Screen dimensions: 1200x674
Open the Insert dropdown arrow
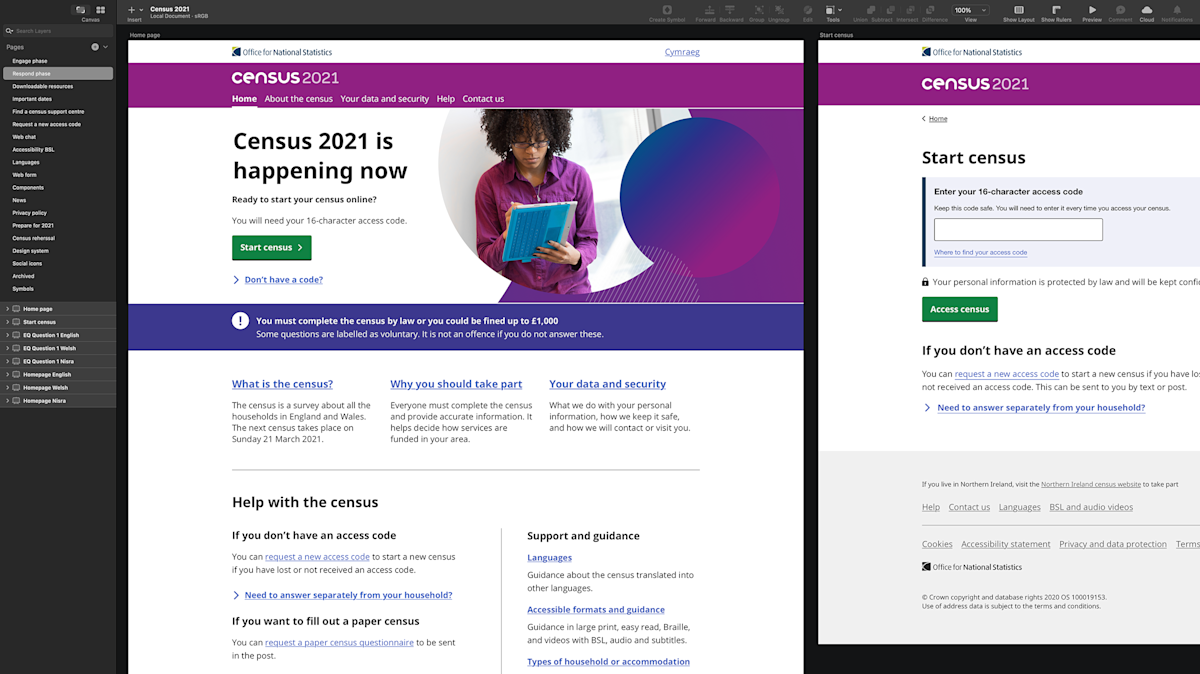pyautogui.click(x=141, y=10)
